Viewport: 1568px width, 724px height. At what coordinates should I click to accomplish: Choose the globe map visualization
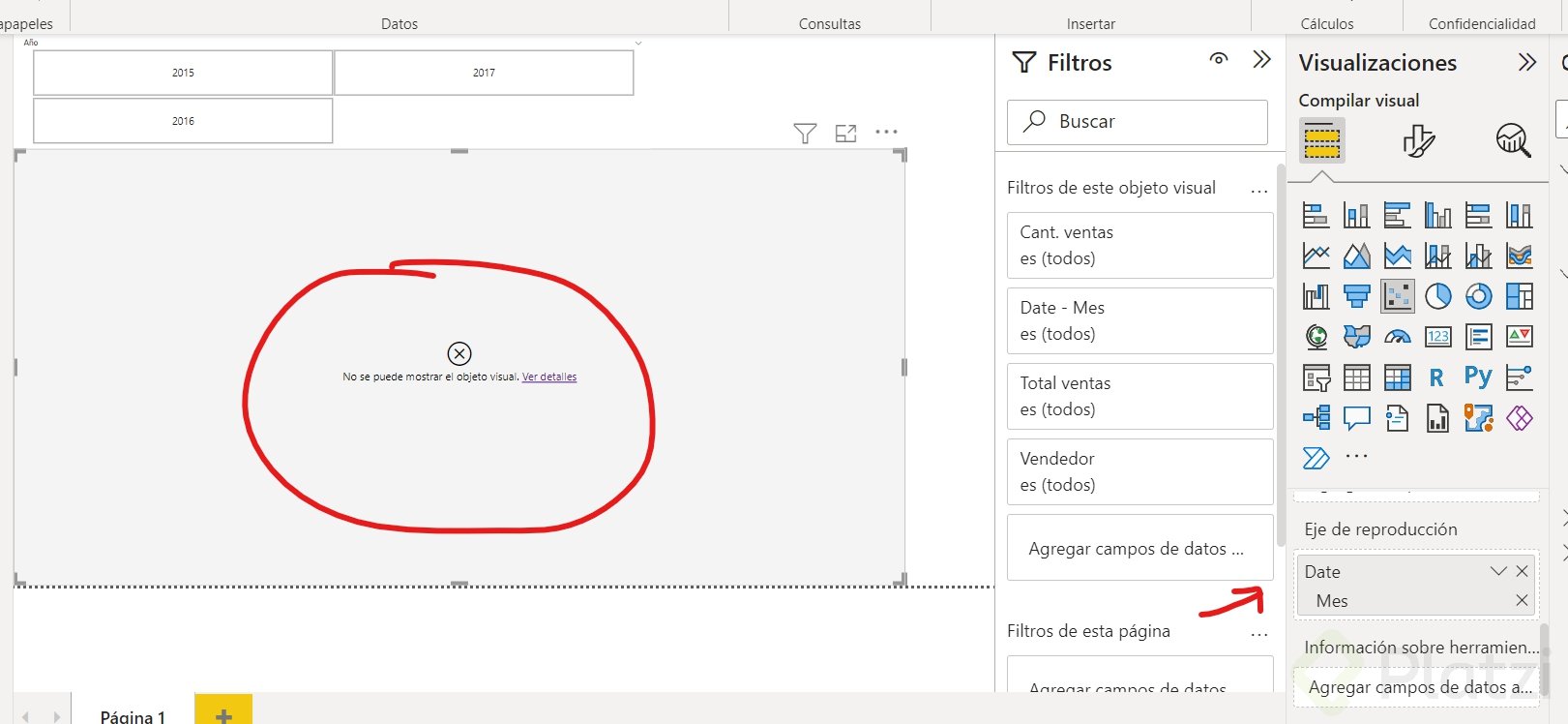coord(1316,337)
